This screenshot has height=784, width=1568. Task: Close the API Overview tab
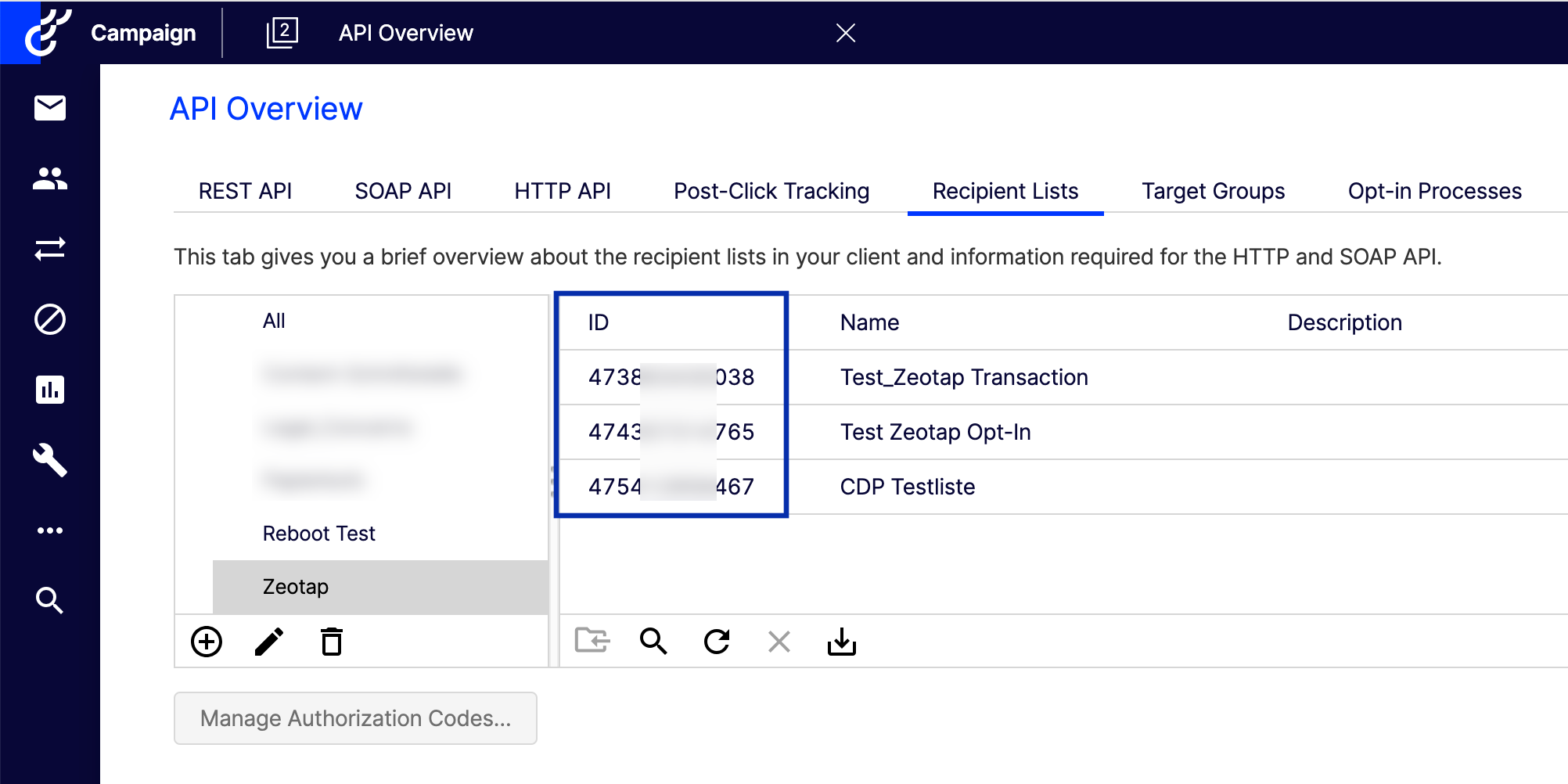pyautogui.click(x=846, y=33)
